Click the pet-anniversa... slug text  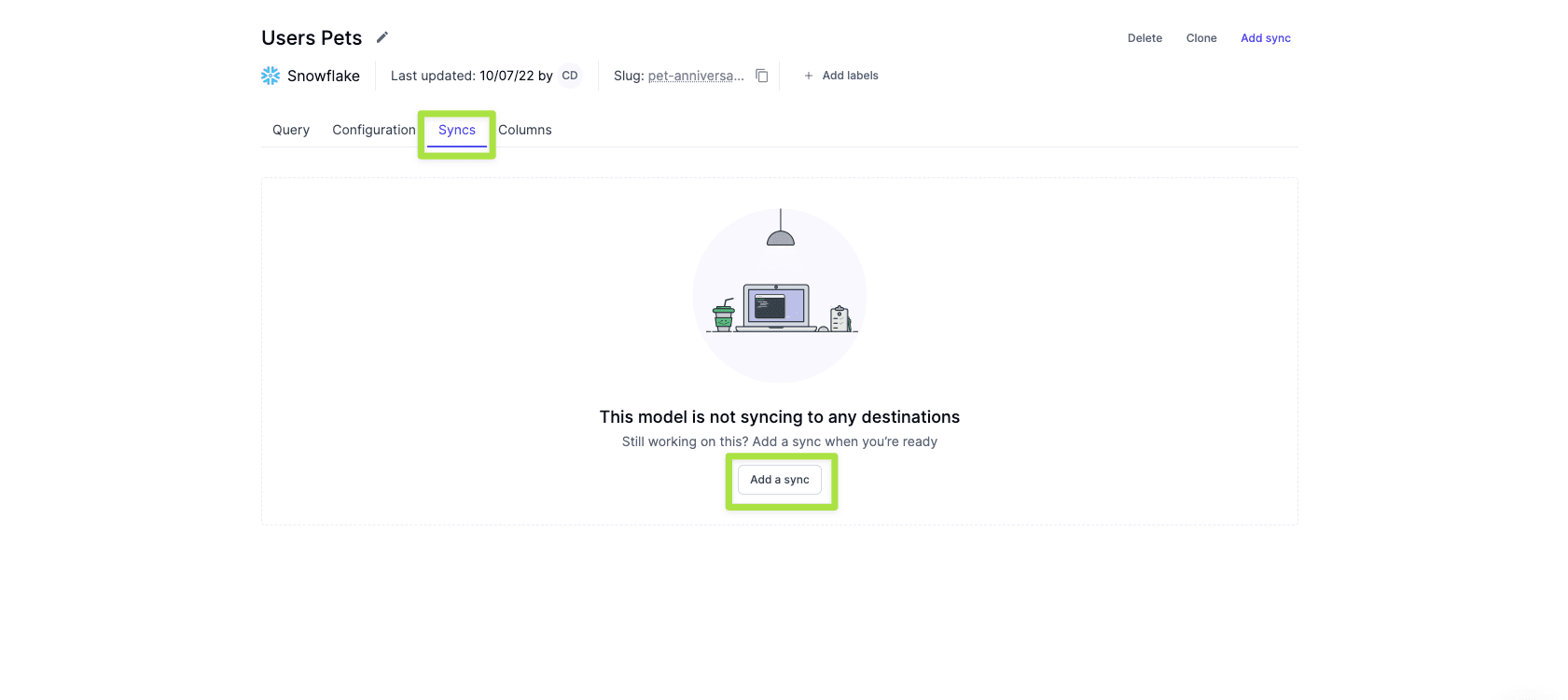tap(696, 76)
